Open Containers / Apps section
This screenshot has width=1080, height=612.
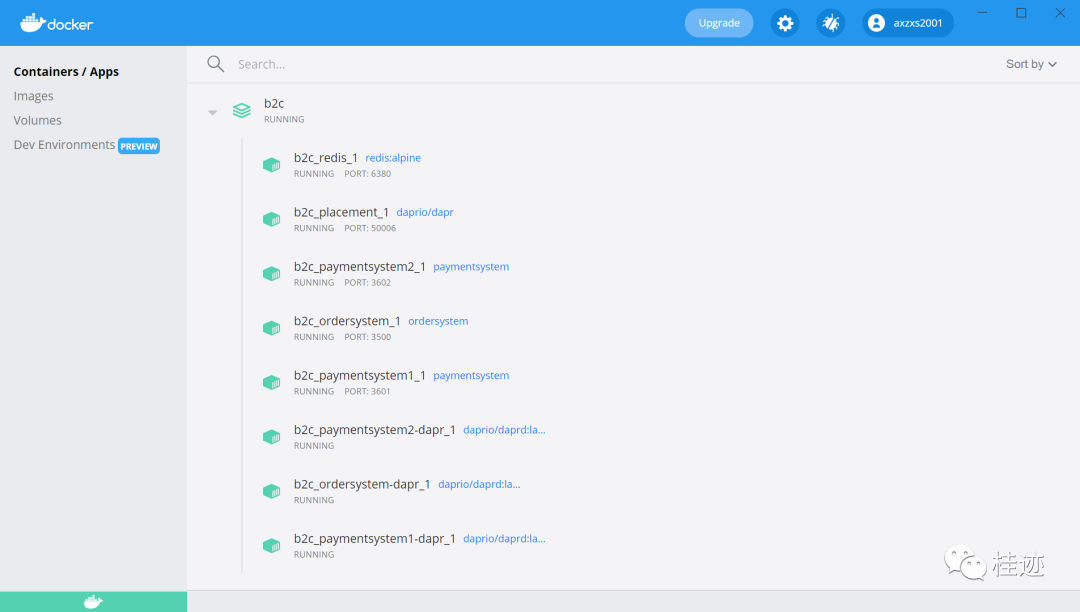point(66,72)
